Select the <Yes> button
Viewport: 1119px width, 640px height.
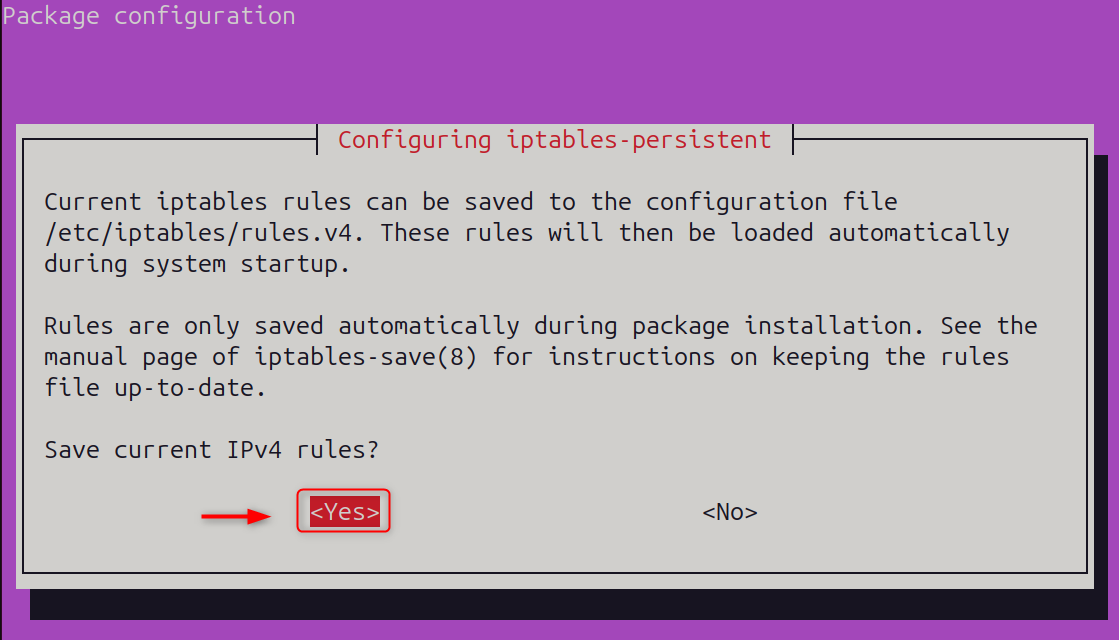[344, 512]
